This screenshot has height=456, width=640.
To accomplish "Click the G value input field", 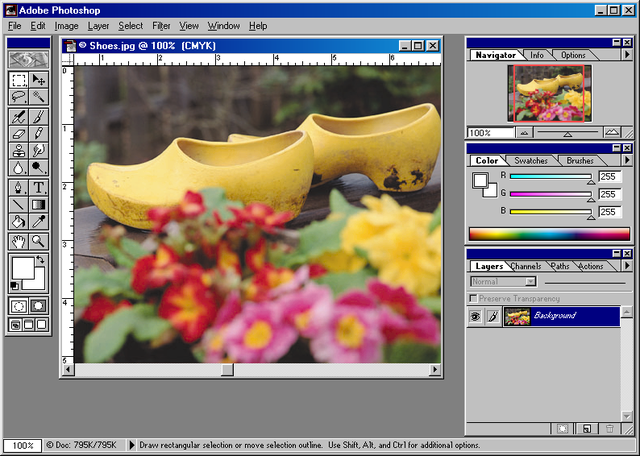I will (610, 194).
